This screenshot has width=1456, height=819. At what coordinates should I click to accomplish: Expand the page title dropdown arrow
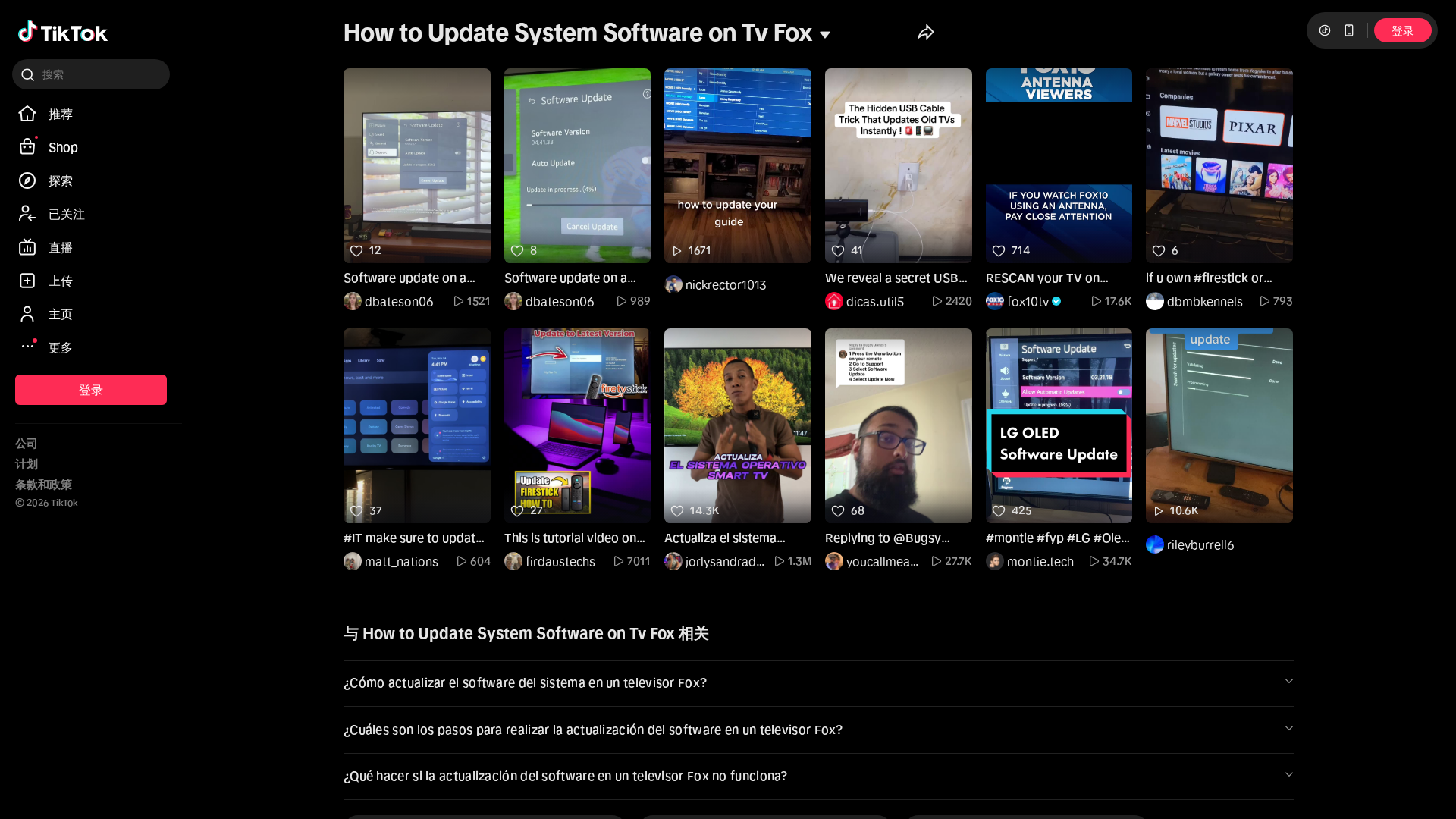[x=825, y=35]
